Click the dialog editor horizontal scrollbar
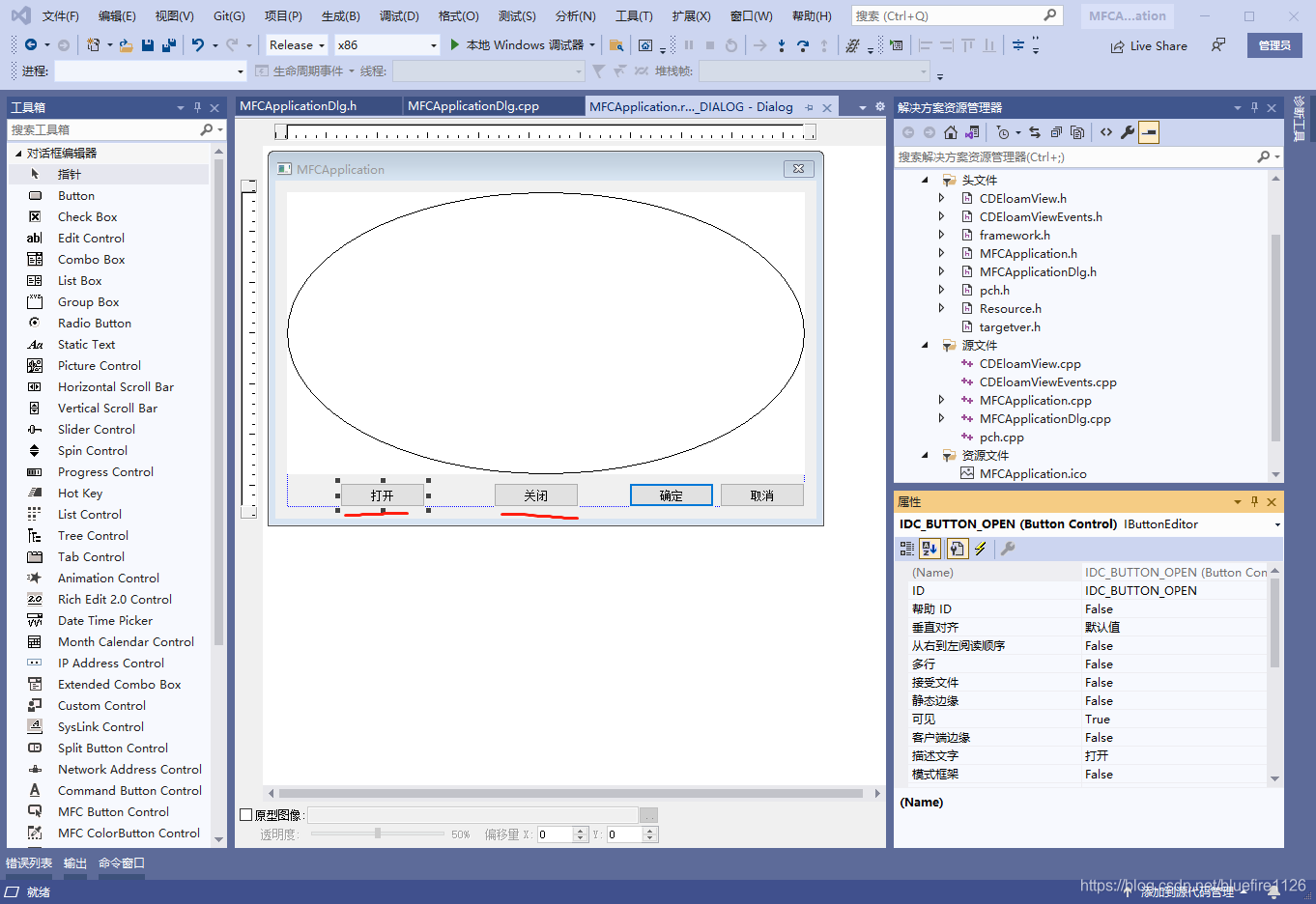 click(x=572, y=794)
